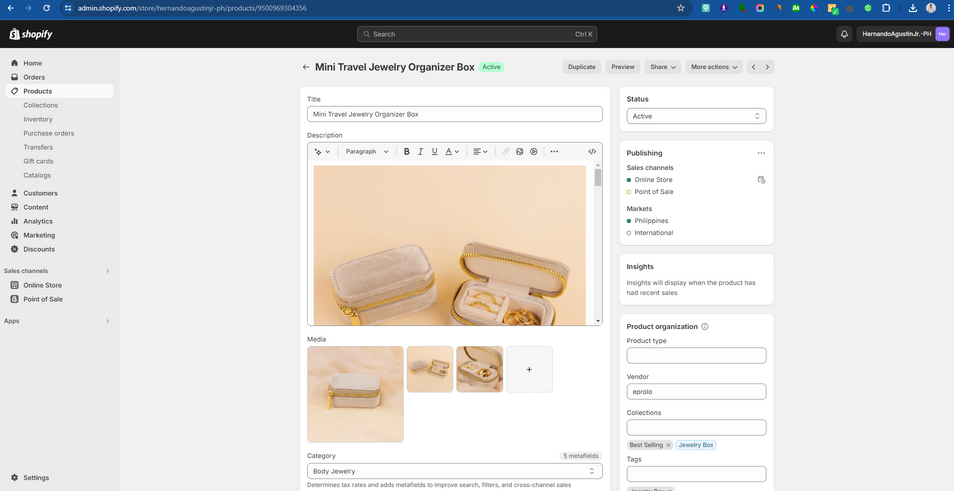The image size is (954, 491).
Task: Click the Title input field
Action: click(454, 114)
